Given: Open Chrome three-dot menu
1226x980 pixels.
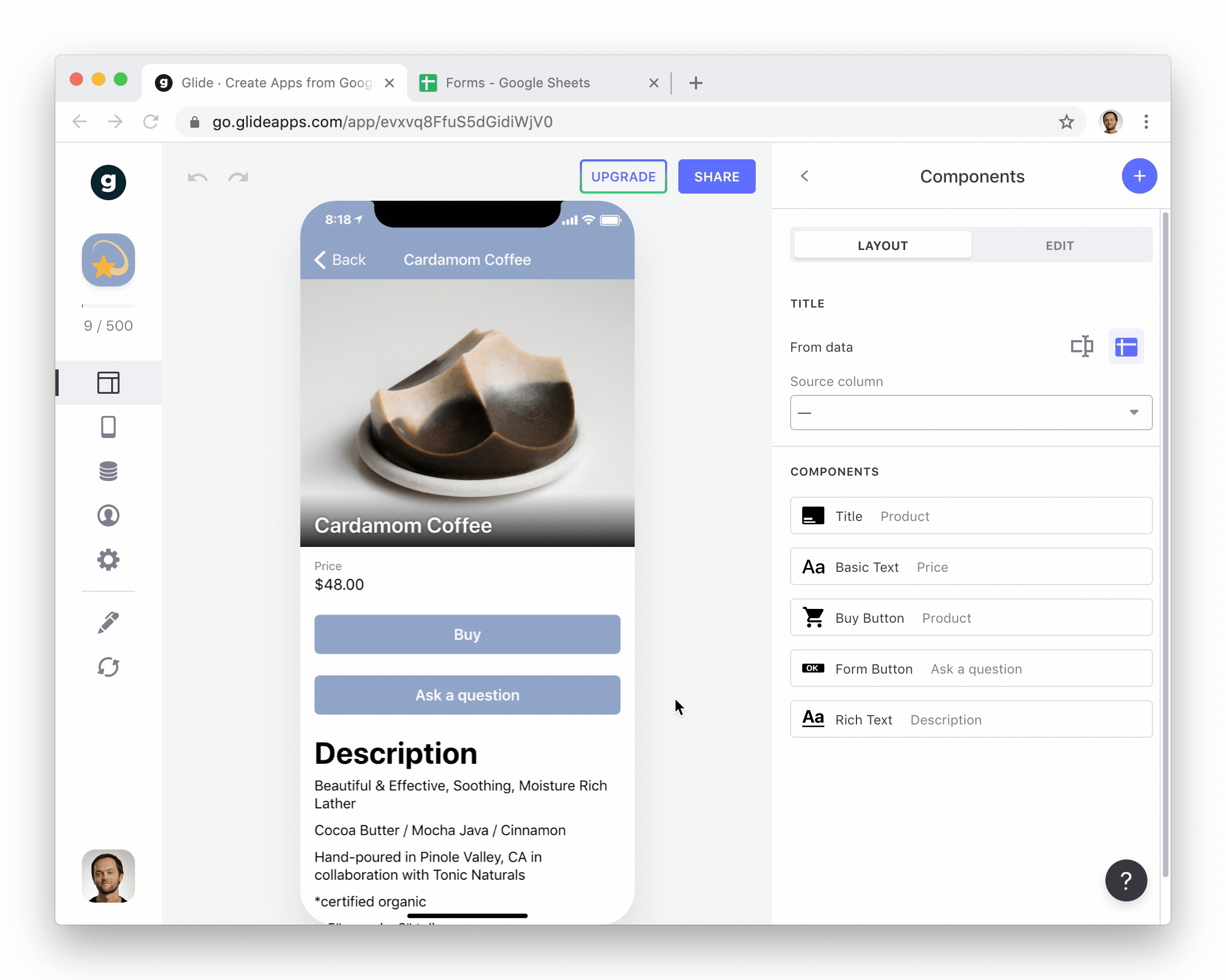Looking at the screenshot, I should pyautogui.click(x=1146, y=122).
